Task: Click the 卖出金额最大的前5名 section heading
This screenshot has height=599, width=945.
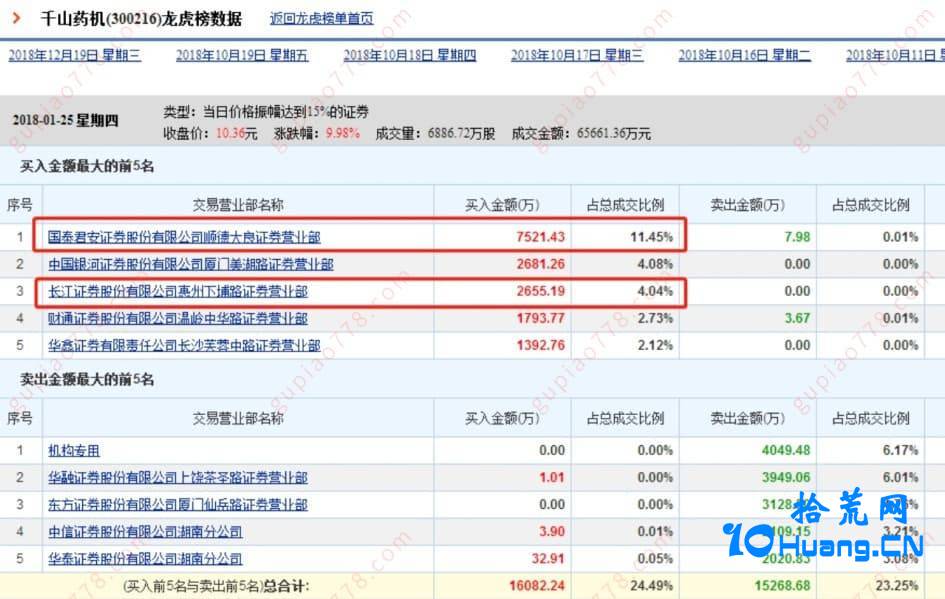Action: tap(87, 379)
